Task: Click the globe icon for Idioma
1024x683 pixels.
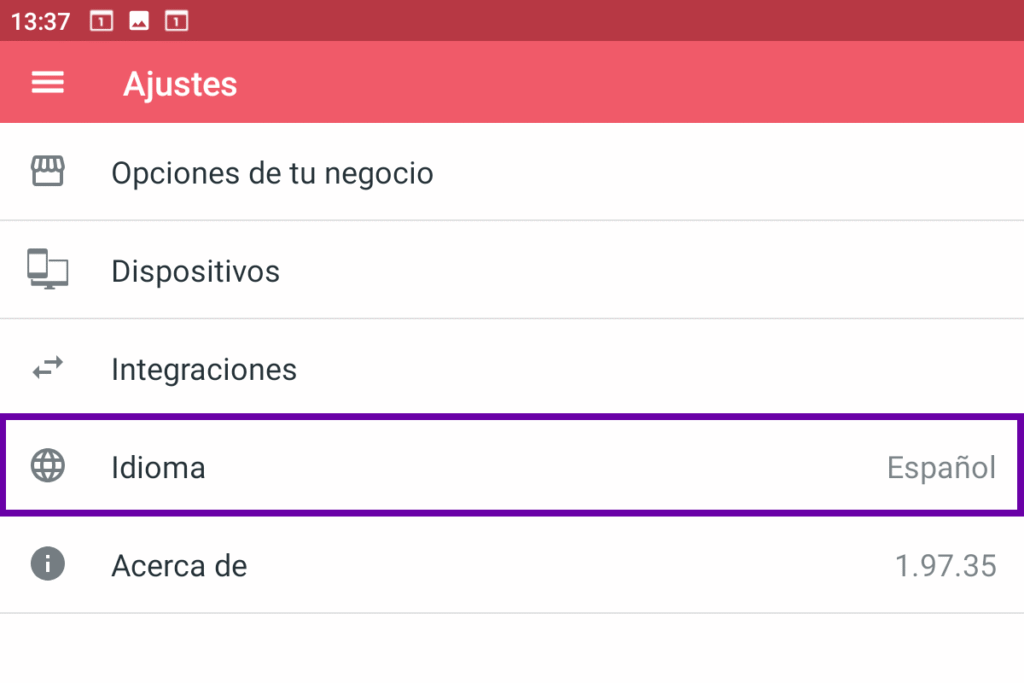Action: pyautogui.click(x=47, y=466)
